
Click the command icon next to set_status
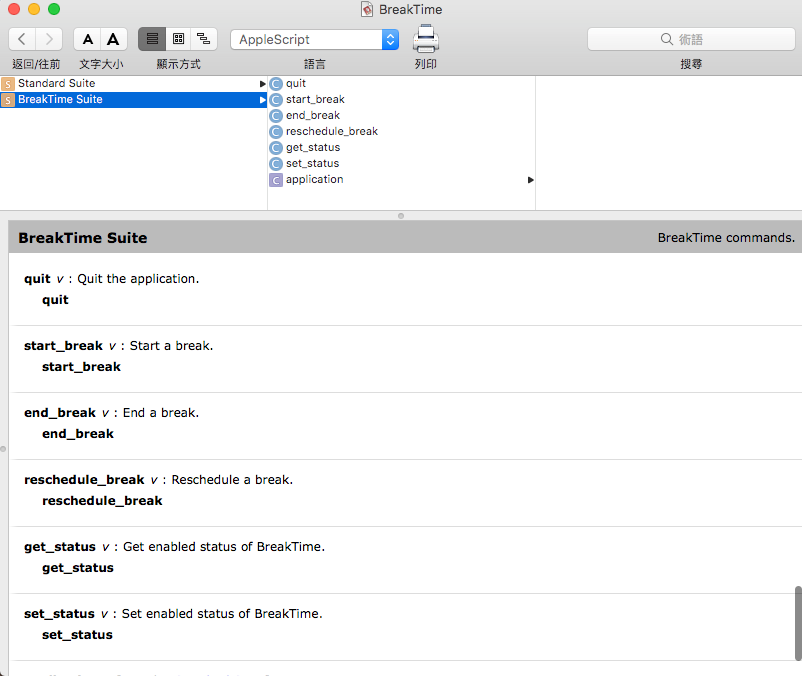pyautogui.click(x=276, y=164)
